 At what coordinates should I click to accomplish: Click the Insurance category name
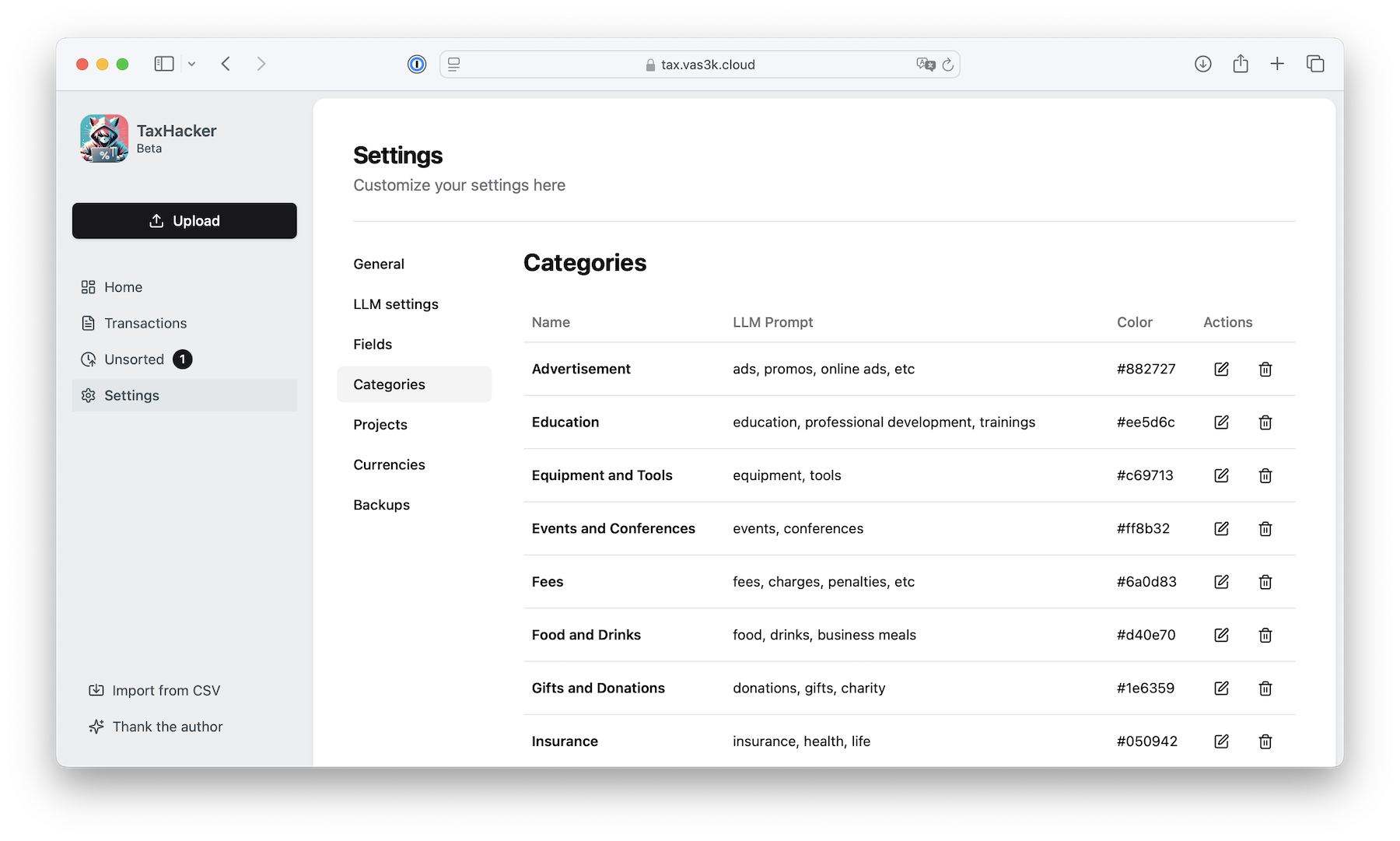click(565, 741)
